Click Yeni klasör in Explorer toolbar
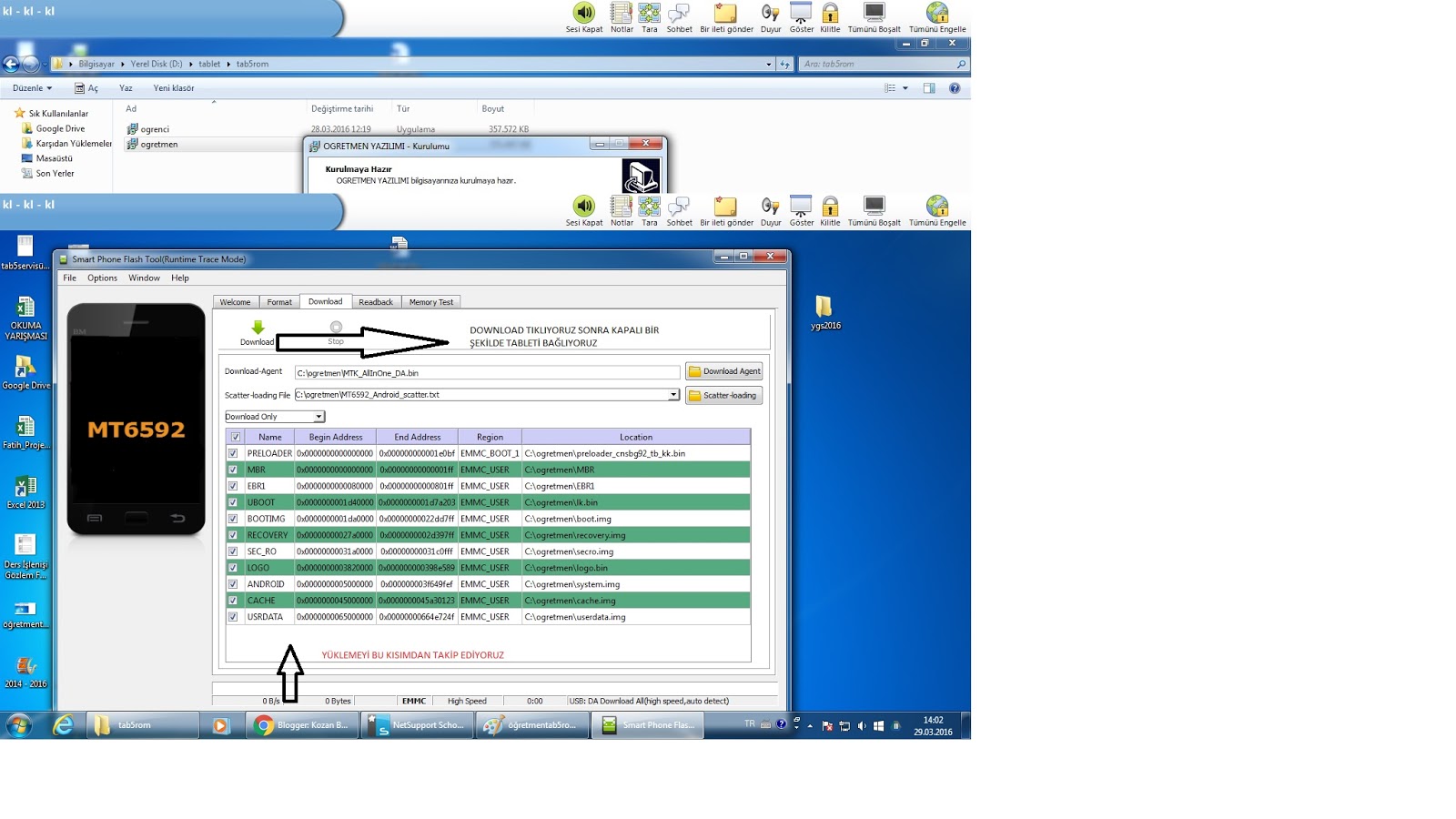Viewport: 1456px width, 819px height. [174, 88]
